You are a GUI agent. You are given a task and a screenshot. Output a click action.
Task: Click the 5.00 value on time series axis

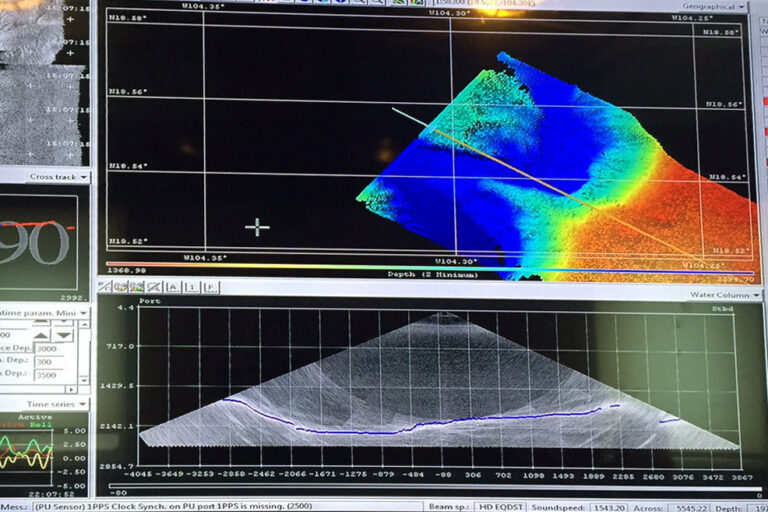coord(76,431)
